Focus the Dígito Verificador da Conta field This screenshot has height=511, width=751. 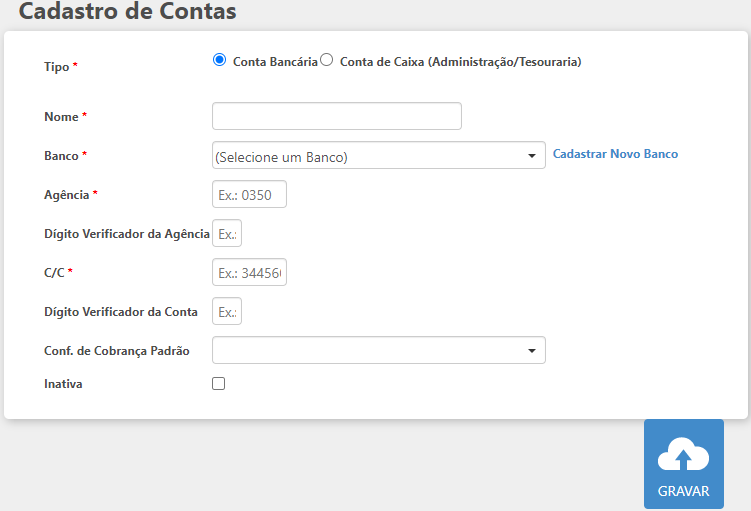pyautogui.click(x=227, y=311)
